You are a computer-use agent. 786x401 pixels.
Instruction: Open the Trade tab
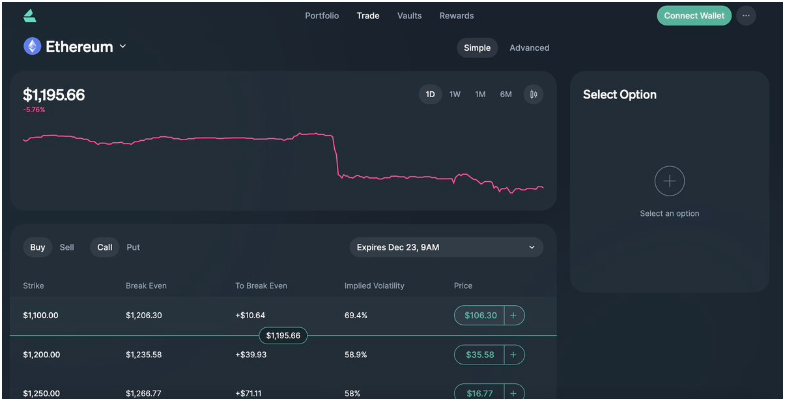pyautogui.click(x=368, y=16)
